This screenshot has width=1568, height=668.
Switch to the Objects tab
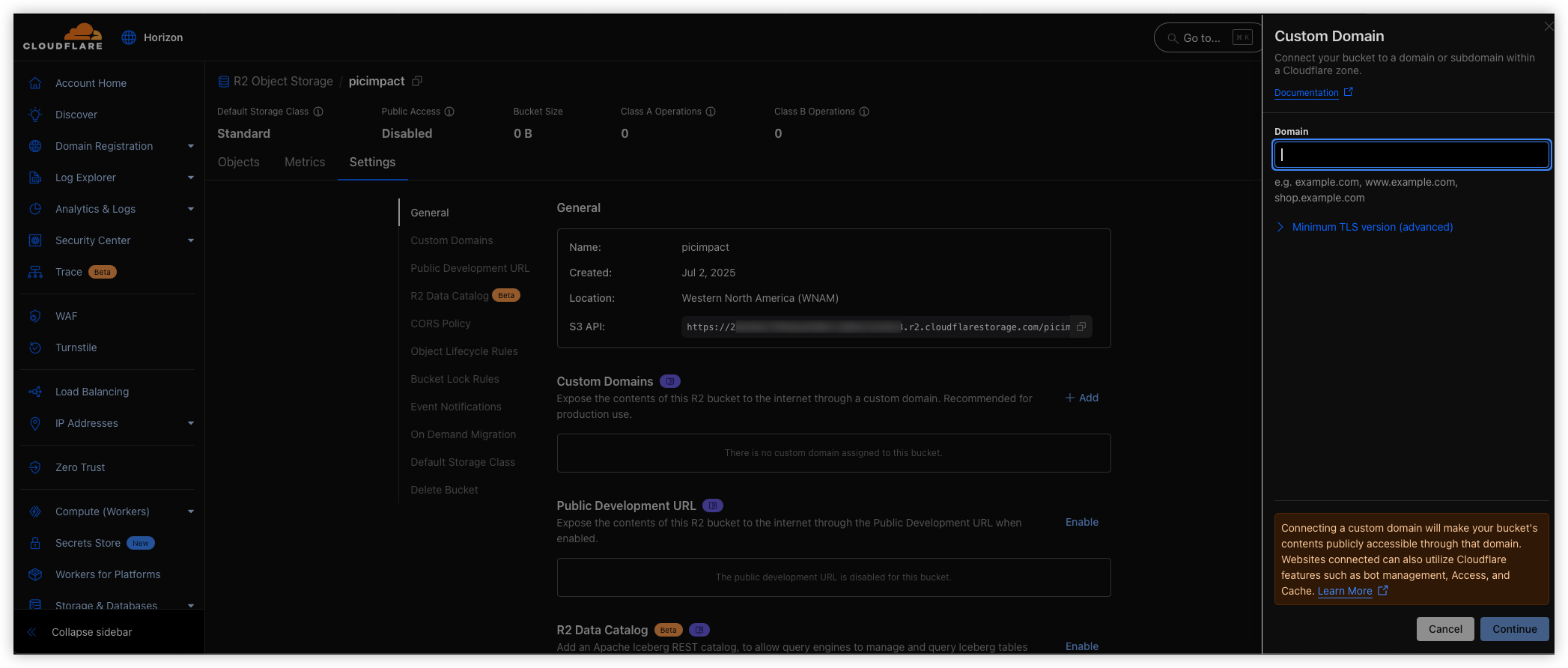tap(238, 162)
